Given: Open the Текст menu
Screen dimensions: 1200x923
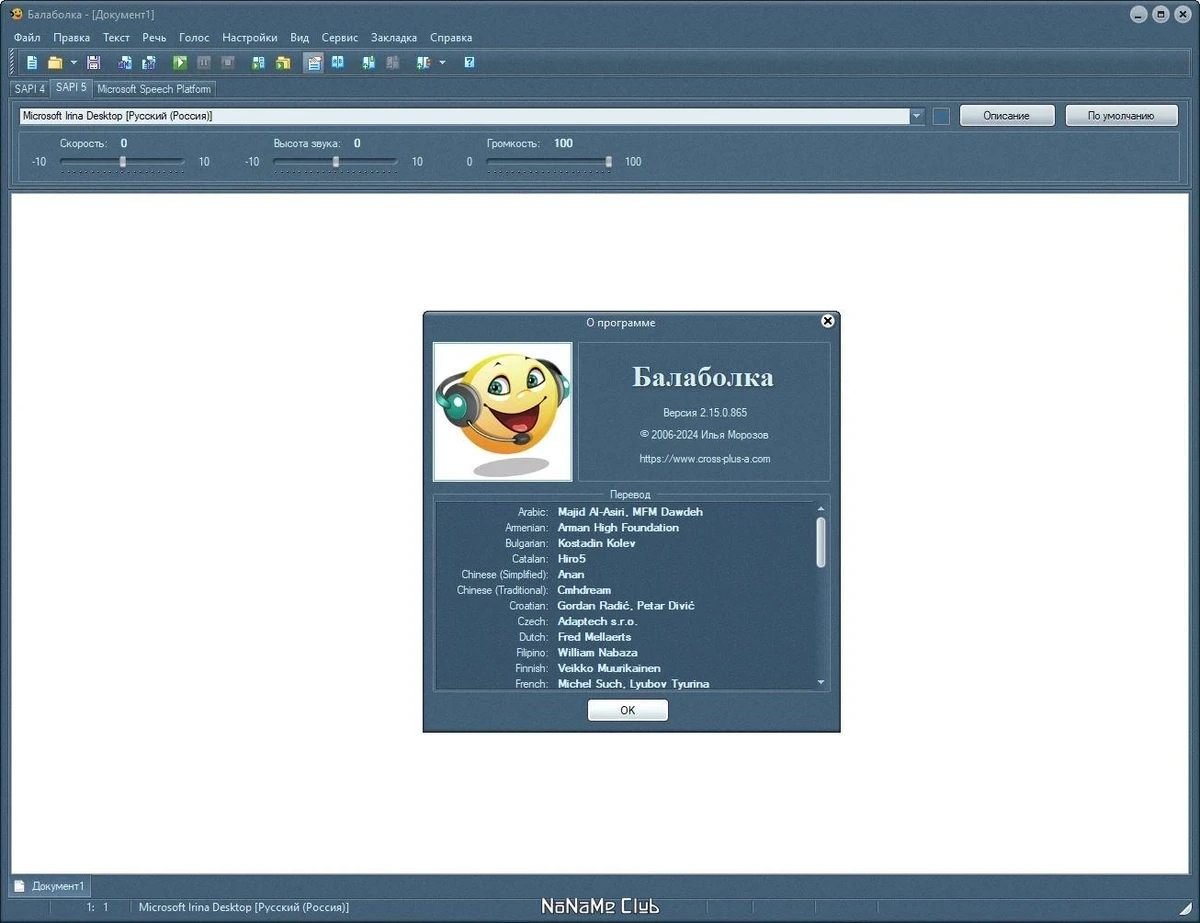Looking at the screenshot, I should (x=117, y=37).
